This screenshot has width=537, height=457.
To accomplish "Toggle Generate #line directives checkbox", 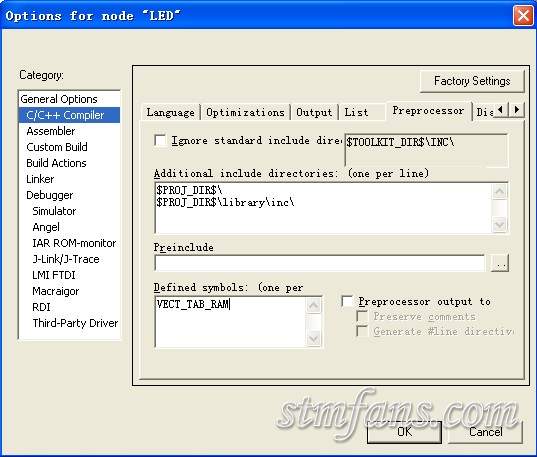I will pyautogui.click(x=362, y=331).
